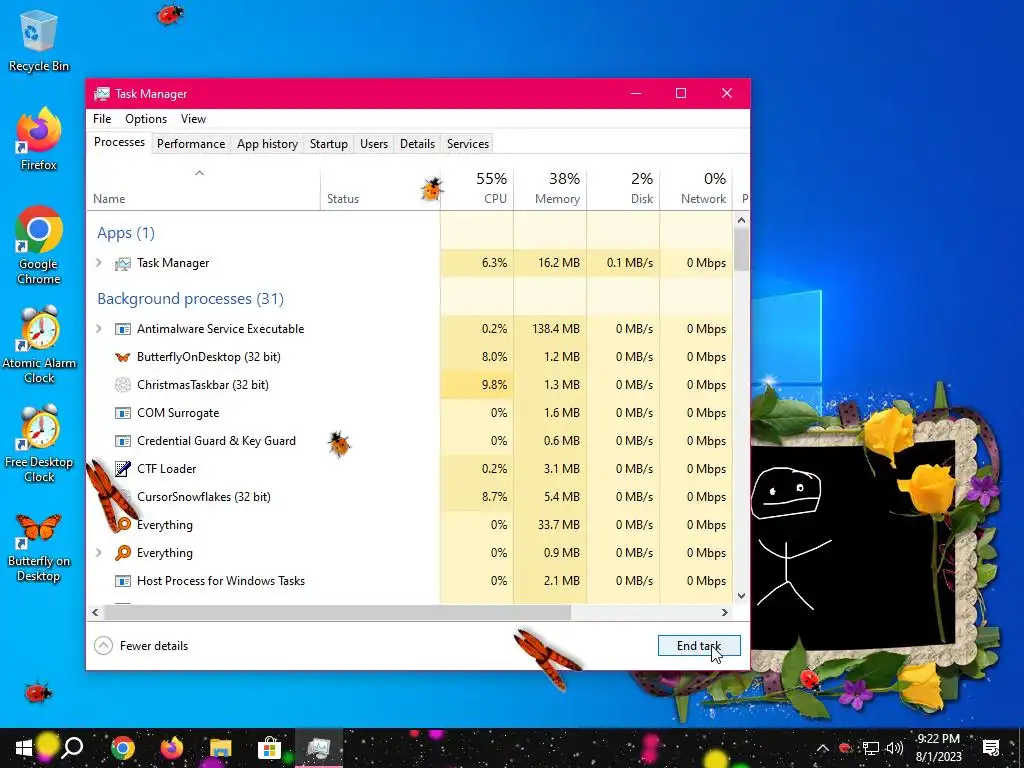Click the ButterflyOnDesktop process butterfly icon

pyautogui.click(x=122, y=357)
